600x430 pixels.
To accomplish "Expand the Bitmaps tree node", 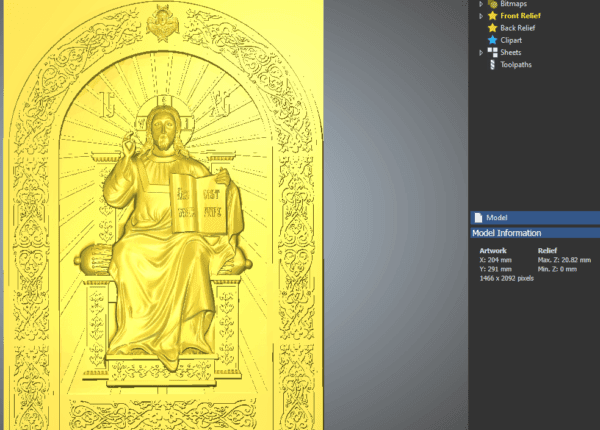I will tap(481, 4).
